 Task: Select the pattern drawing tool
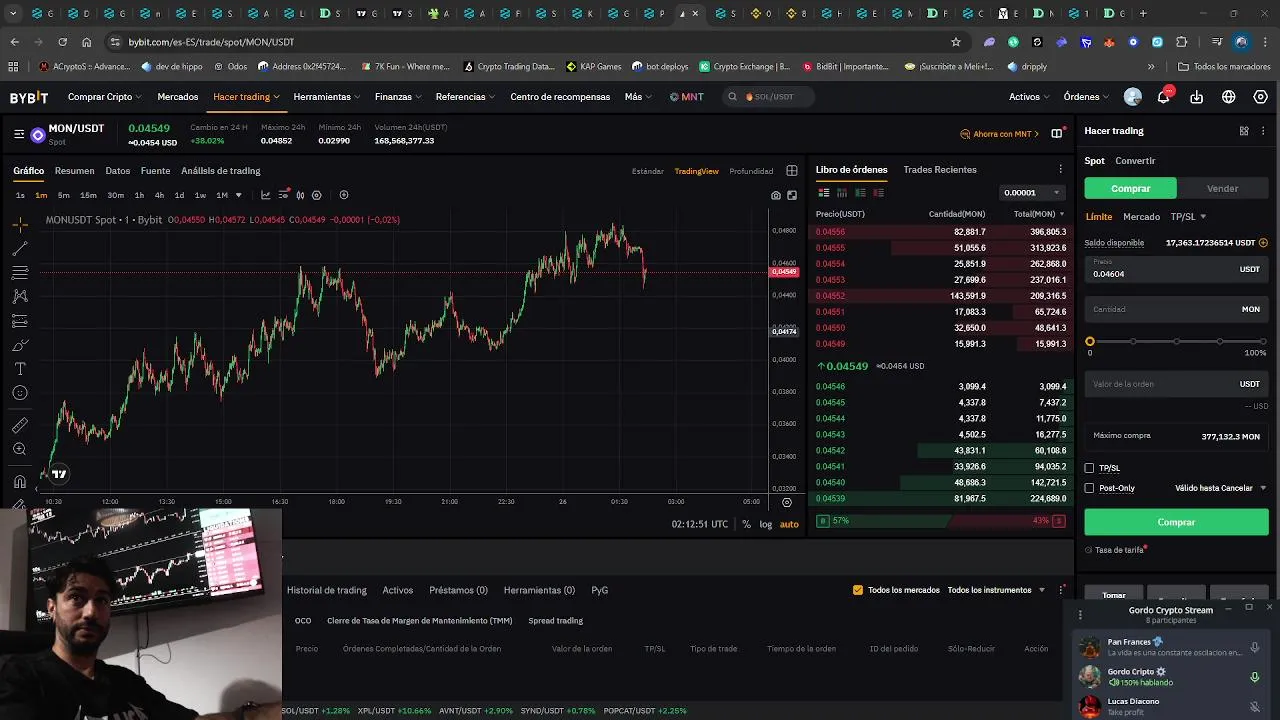point(20,297)
